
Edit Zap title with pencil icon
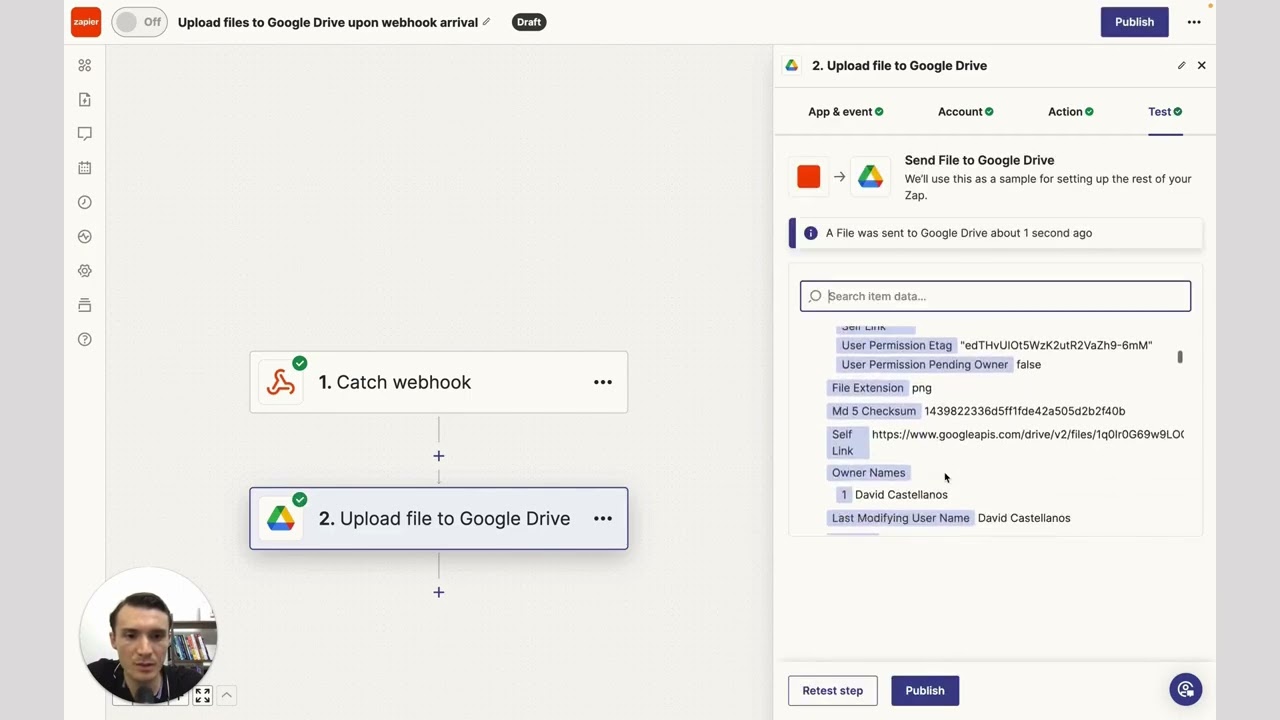pos(487,22)
